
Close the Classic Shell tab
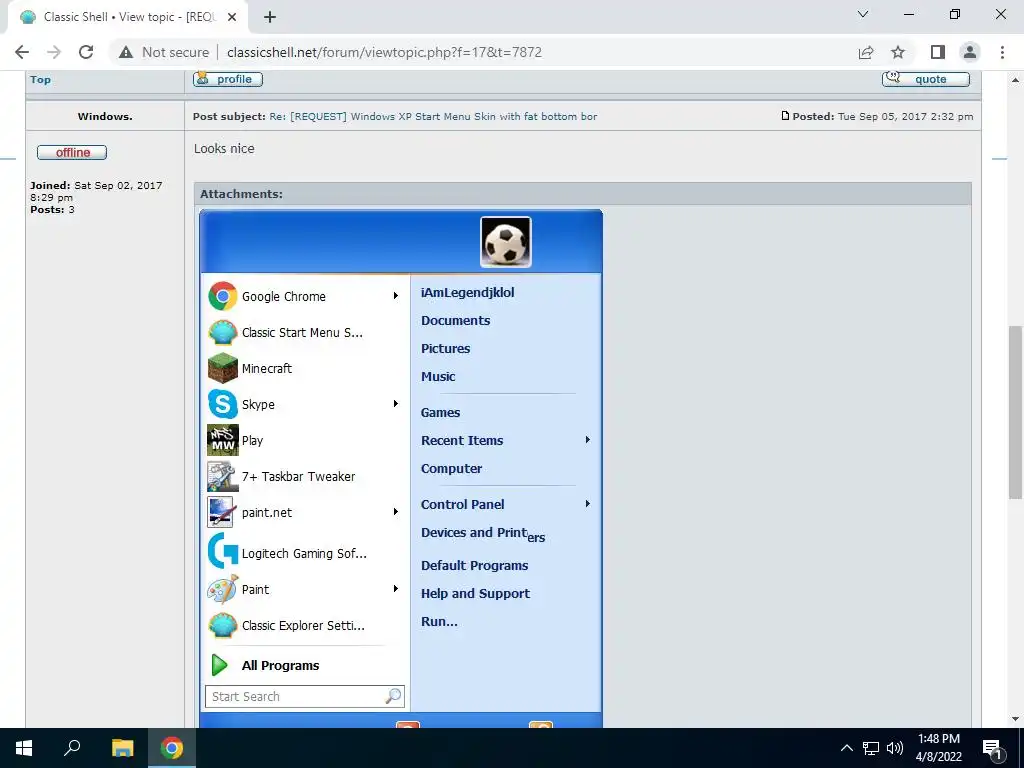coord(232,17)
